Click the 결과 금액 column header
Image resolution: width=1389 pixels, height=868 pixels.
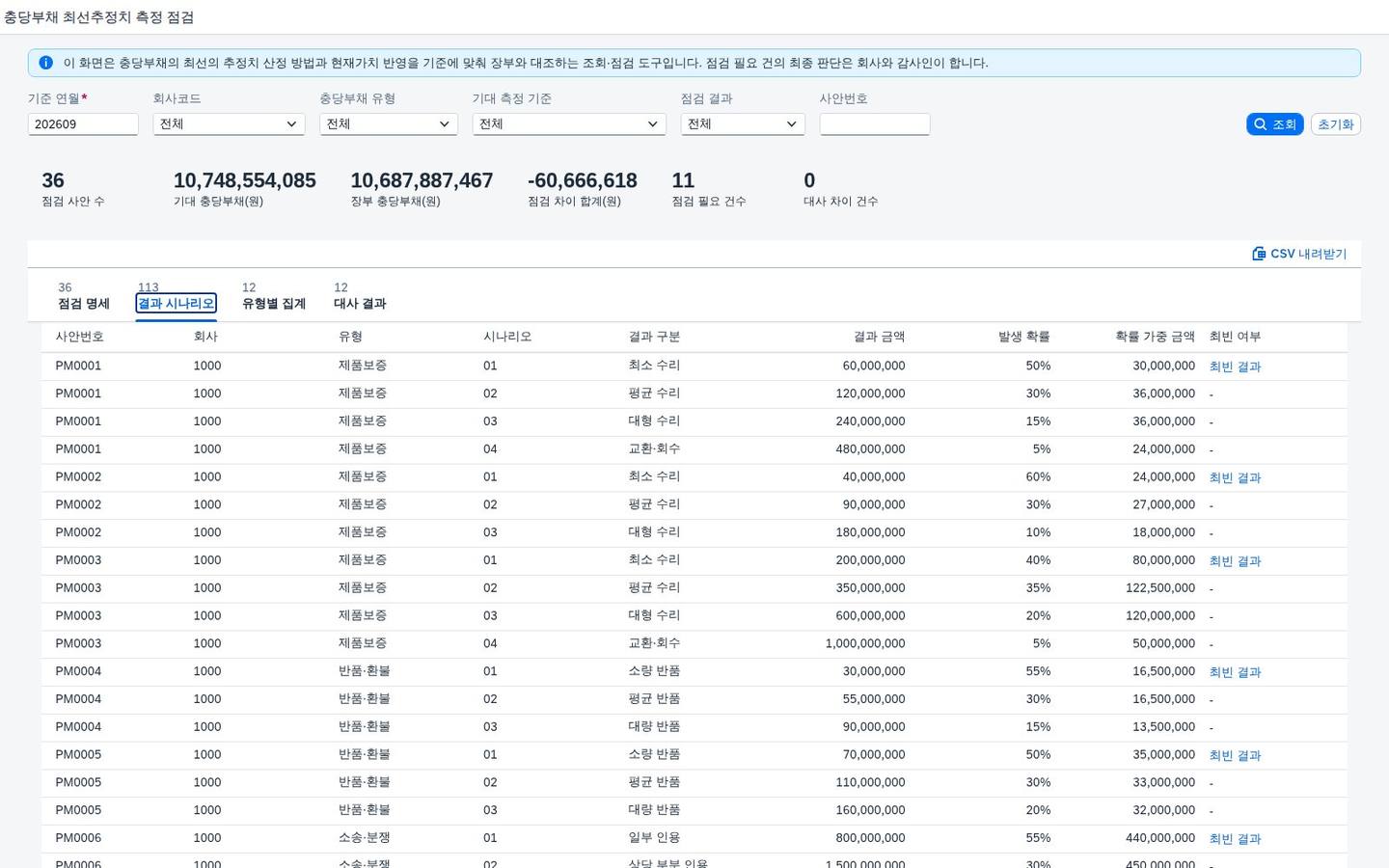click(x=879, y=337)
